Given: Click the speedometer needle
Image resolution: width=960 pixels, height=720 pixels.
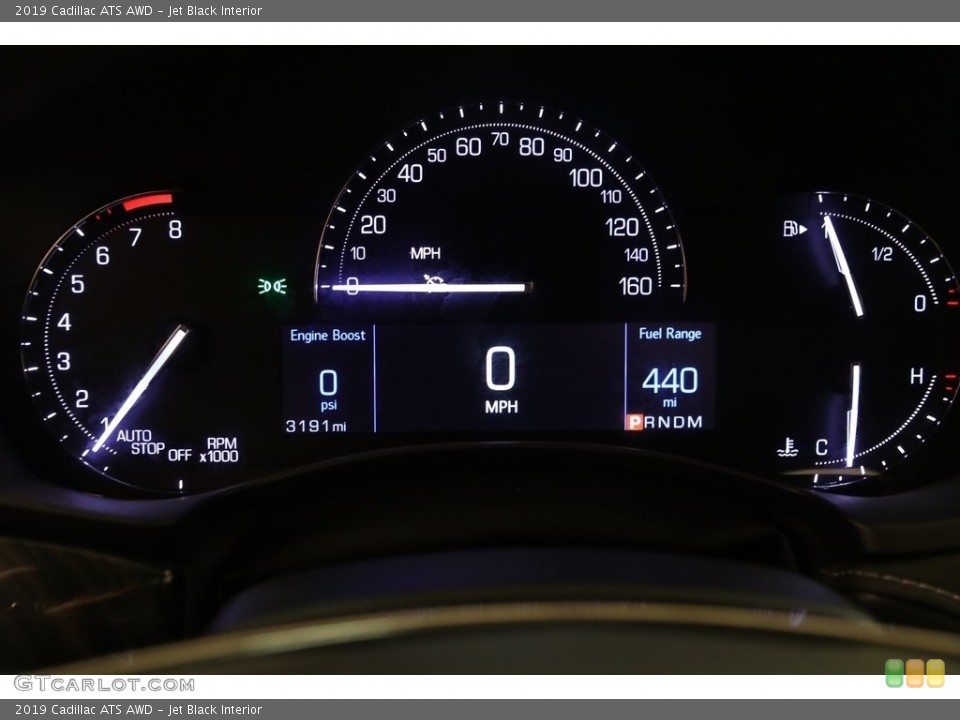Looking at the screenshot, I should [429, 287].
